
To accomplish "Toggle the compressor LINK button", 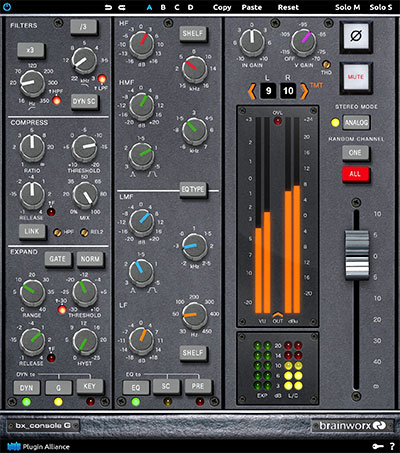I will pos(32,231).
